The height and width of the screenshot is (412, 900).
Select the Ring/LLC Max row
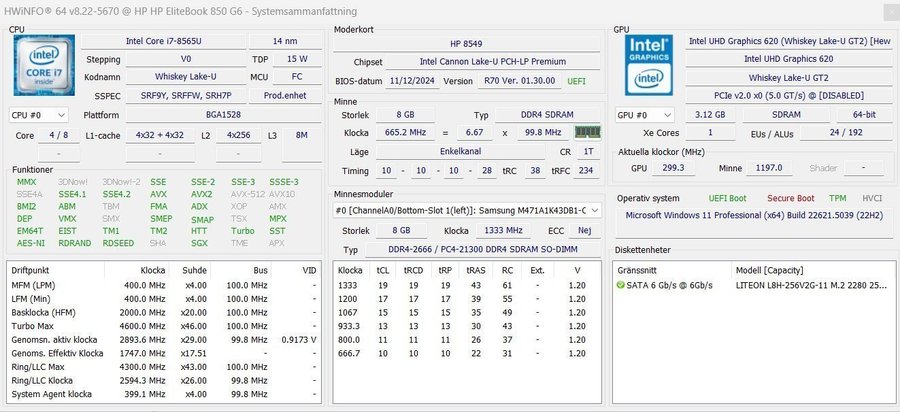pos(164,367)
